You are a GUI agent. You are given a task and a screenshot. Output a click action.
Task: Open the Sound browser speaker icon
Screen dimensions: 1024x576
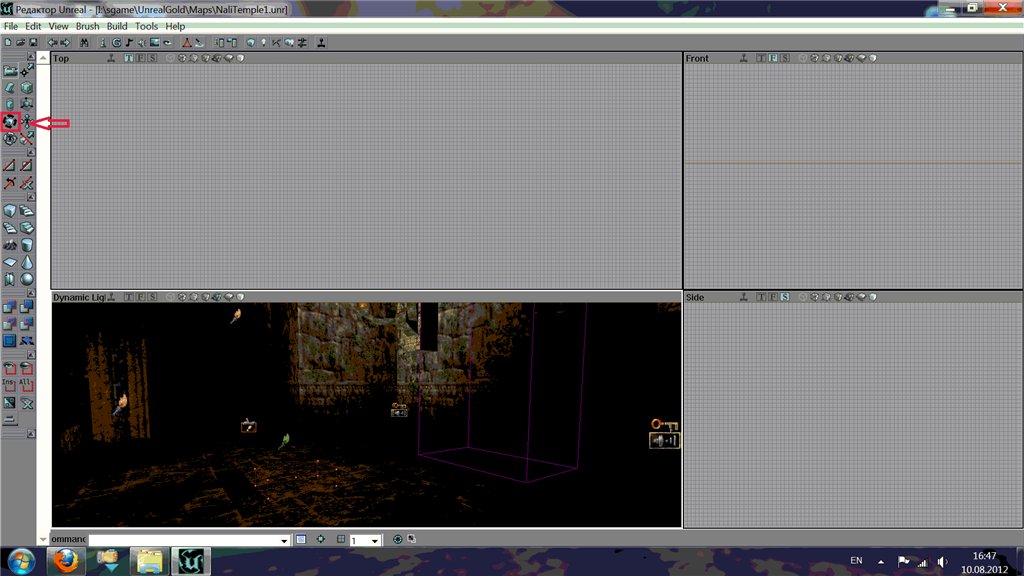tap(141, 42)
